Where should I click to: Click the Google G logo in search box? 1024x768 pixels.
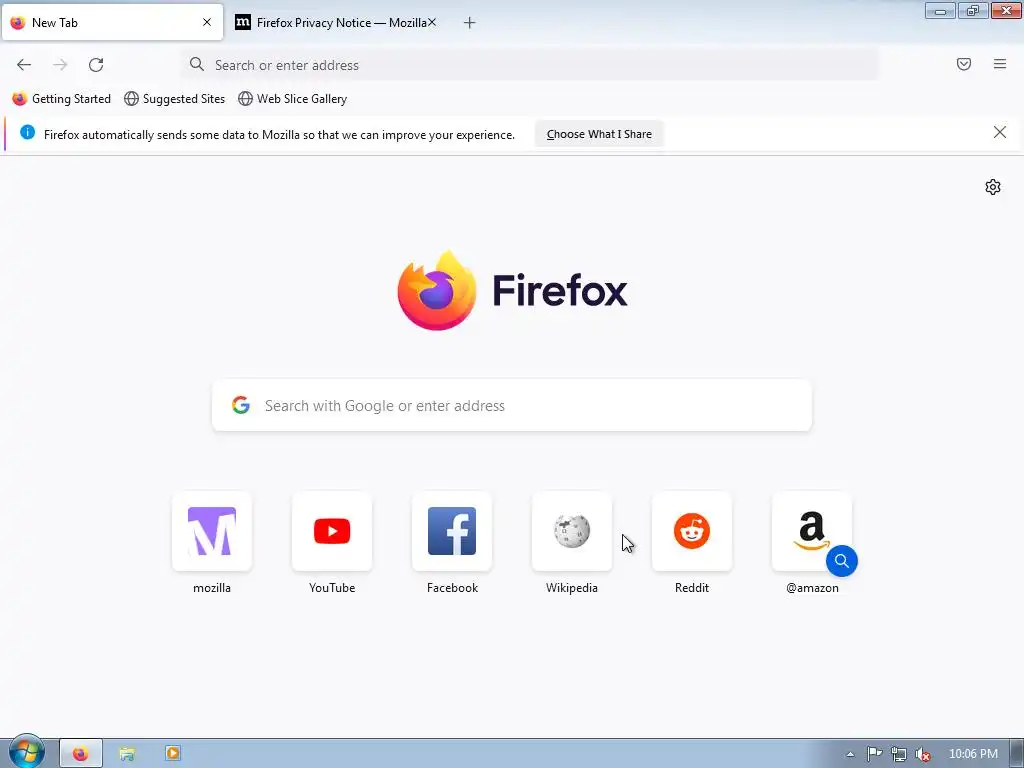tap(241, 405)
